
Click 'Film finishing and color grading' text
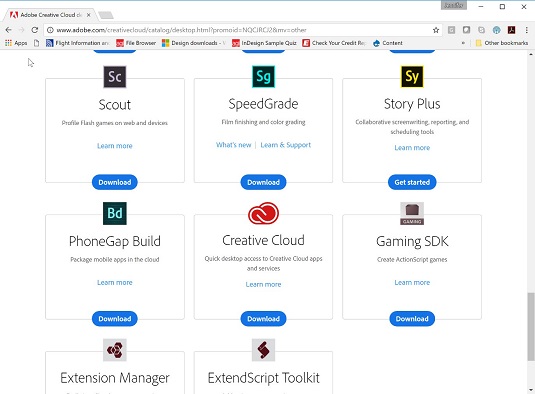263,122
